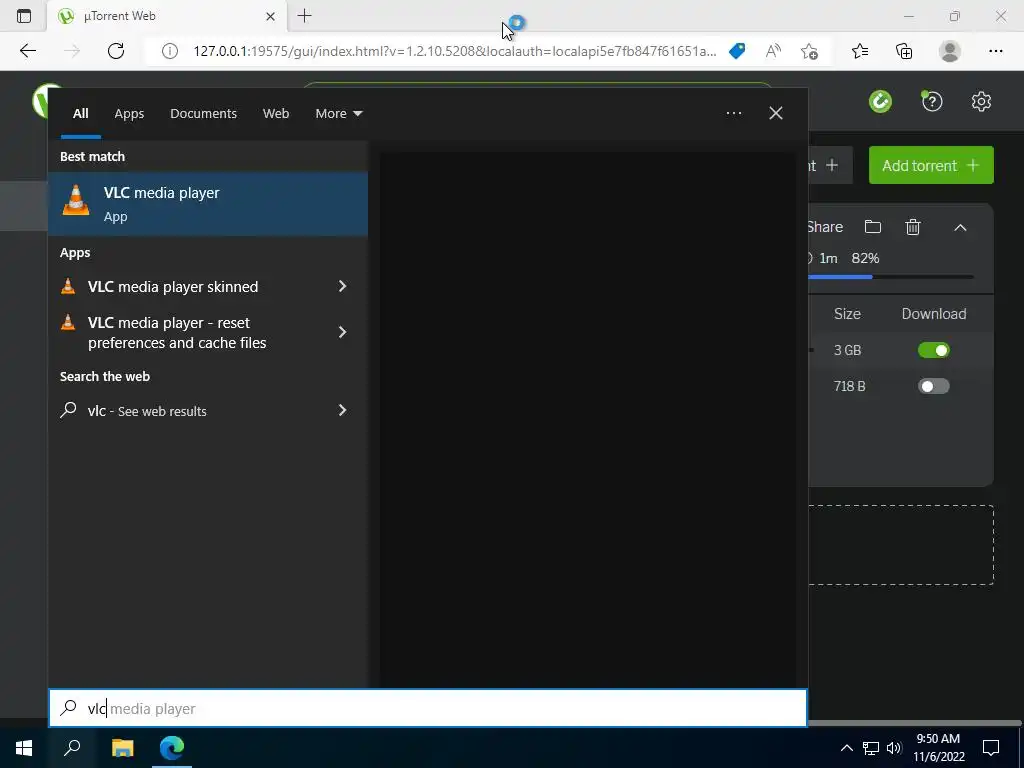
Task: Open Windows Start menu
Action: click(24, 748)
